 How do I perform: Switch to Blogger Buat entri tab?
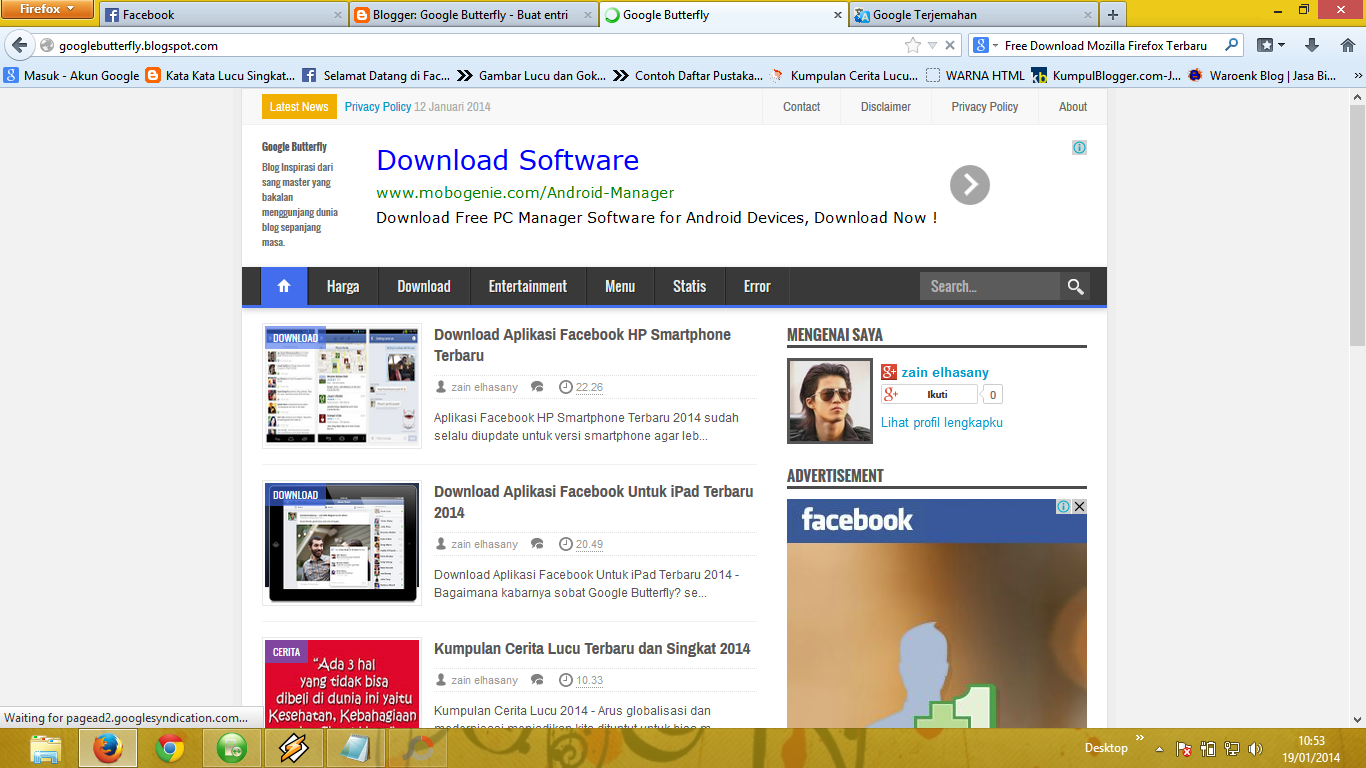pyautogui.click(x=474, y=15)
